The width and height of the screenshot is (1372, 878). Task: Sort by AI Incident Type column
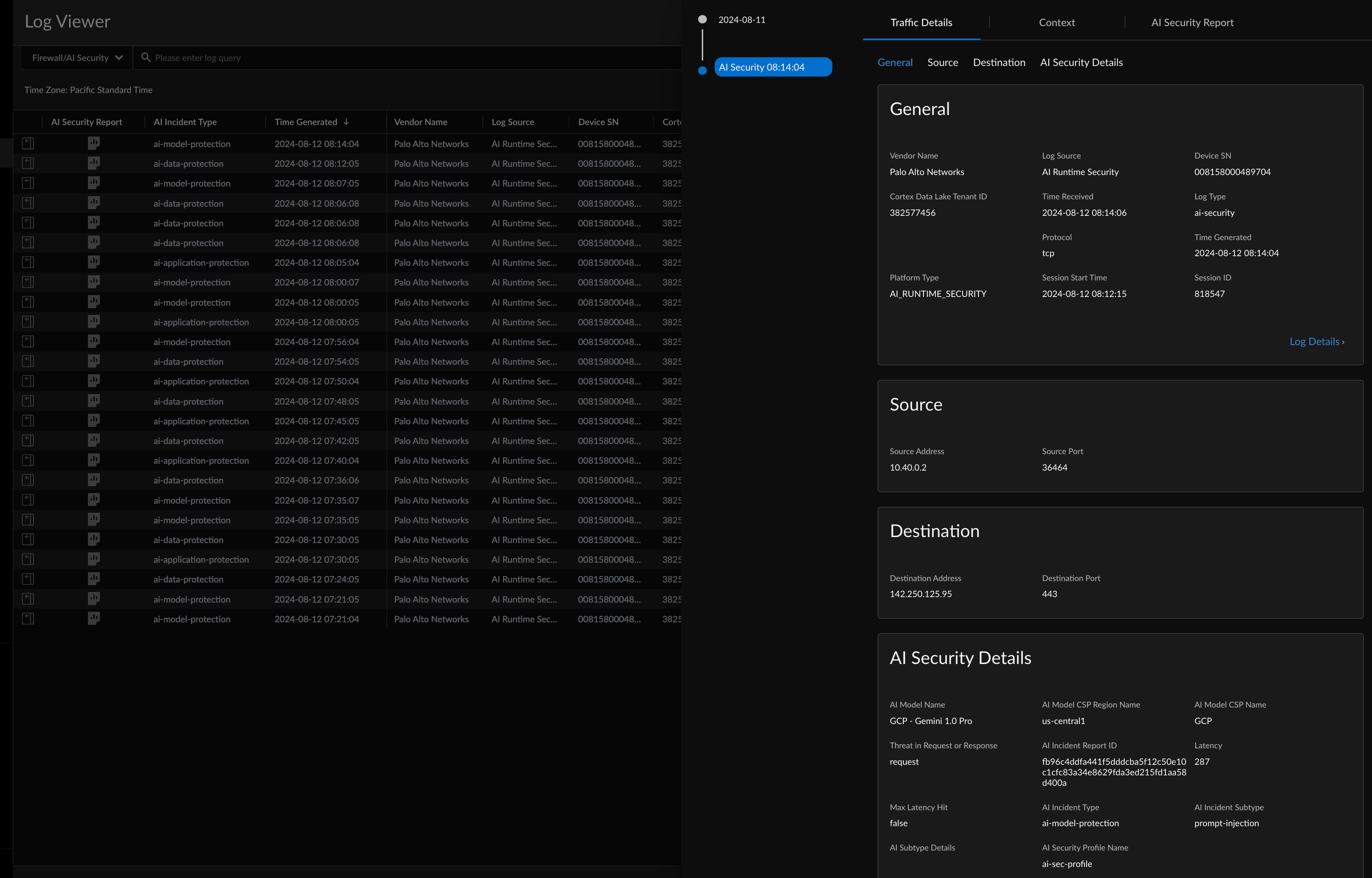pos(185,122)
